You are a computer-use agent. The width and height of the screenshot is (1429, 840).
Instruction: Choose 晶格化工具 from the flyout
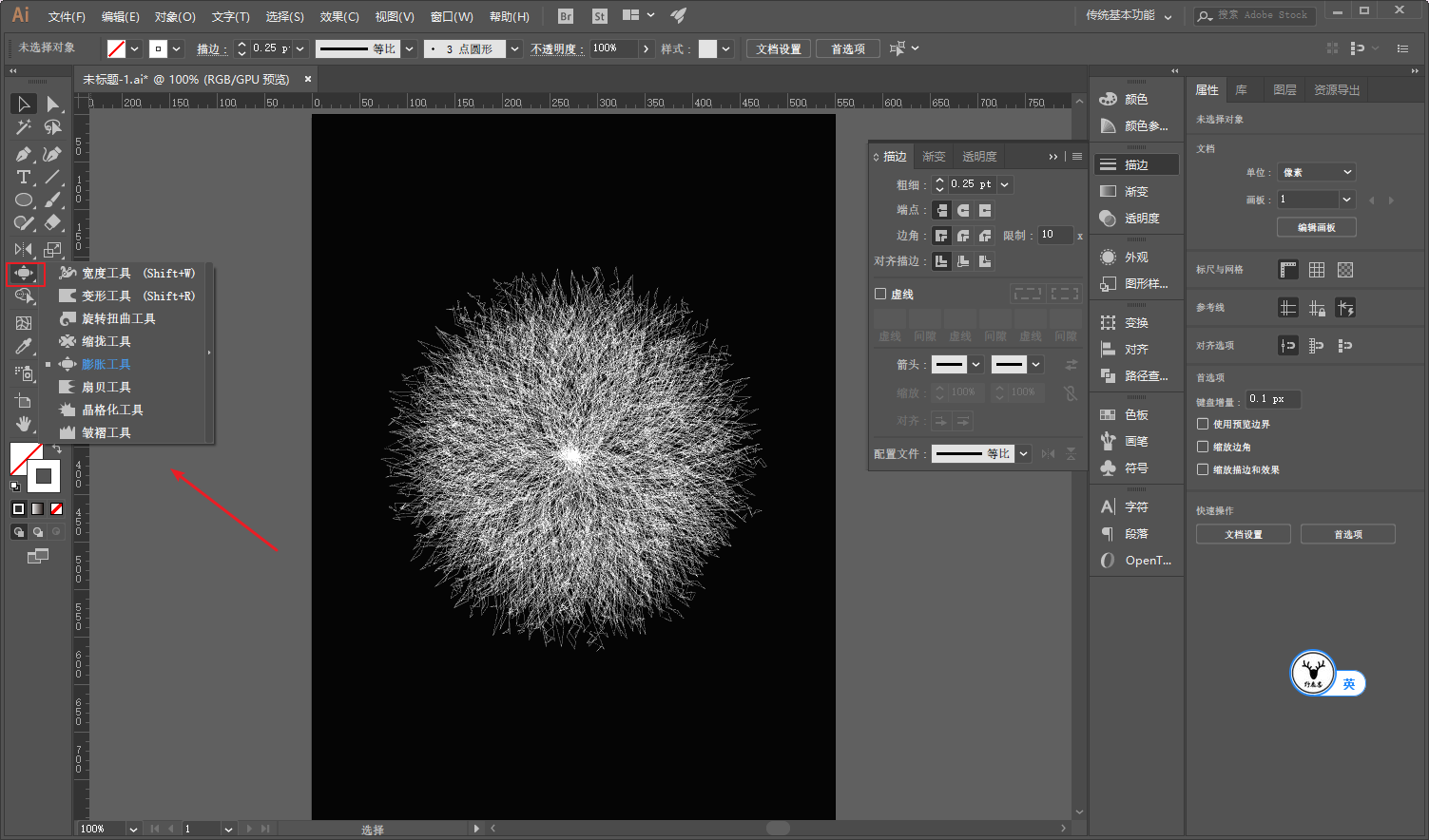coord(112,410)
